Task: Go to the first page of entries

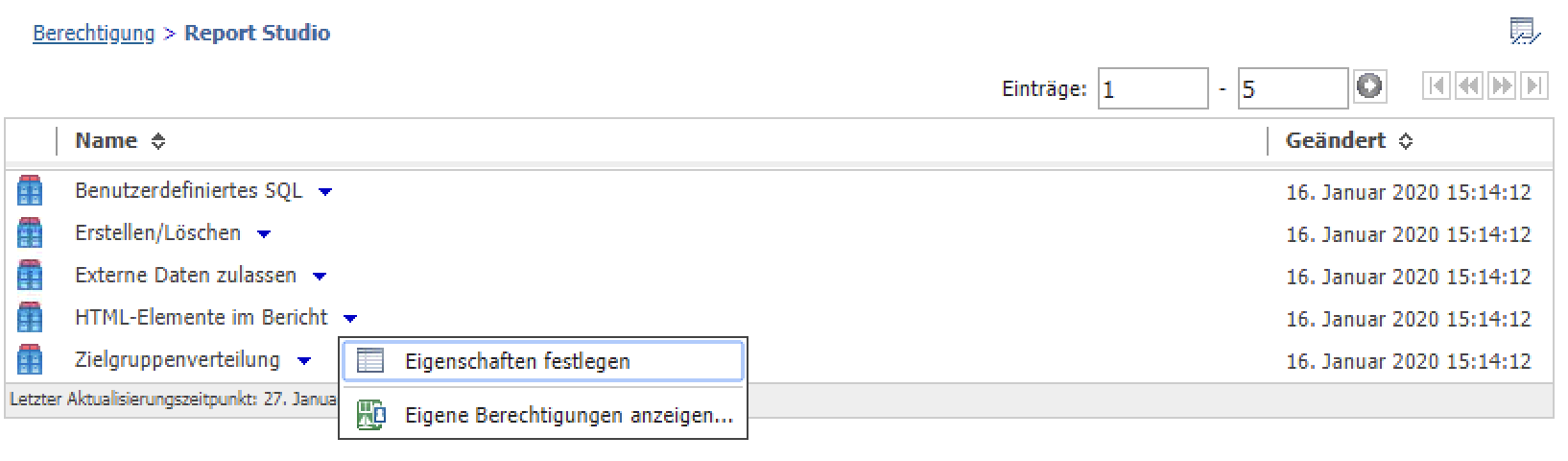Action: point(1437,86)
